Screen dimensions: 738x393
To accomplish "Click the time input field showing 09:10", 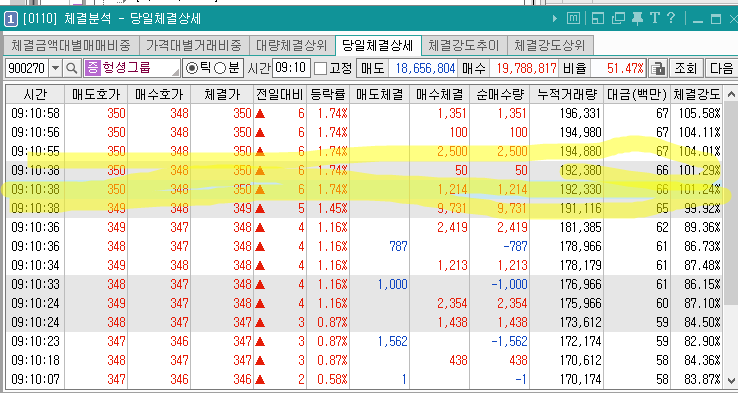I will point(291,69).
